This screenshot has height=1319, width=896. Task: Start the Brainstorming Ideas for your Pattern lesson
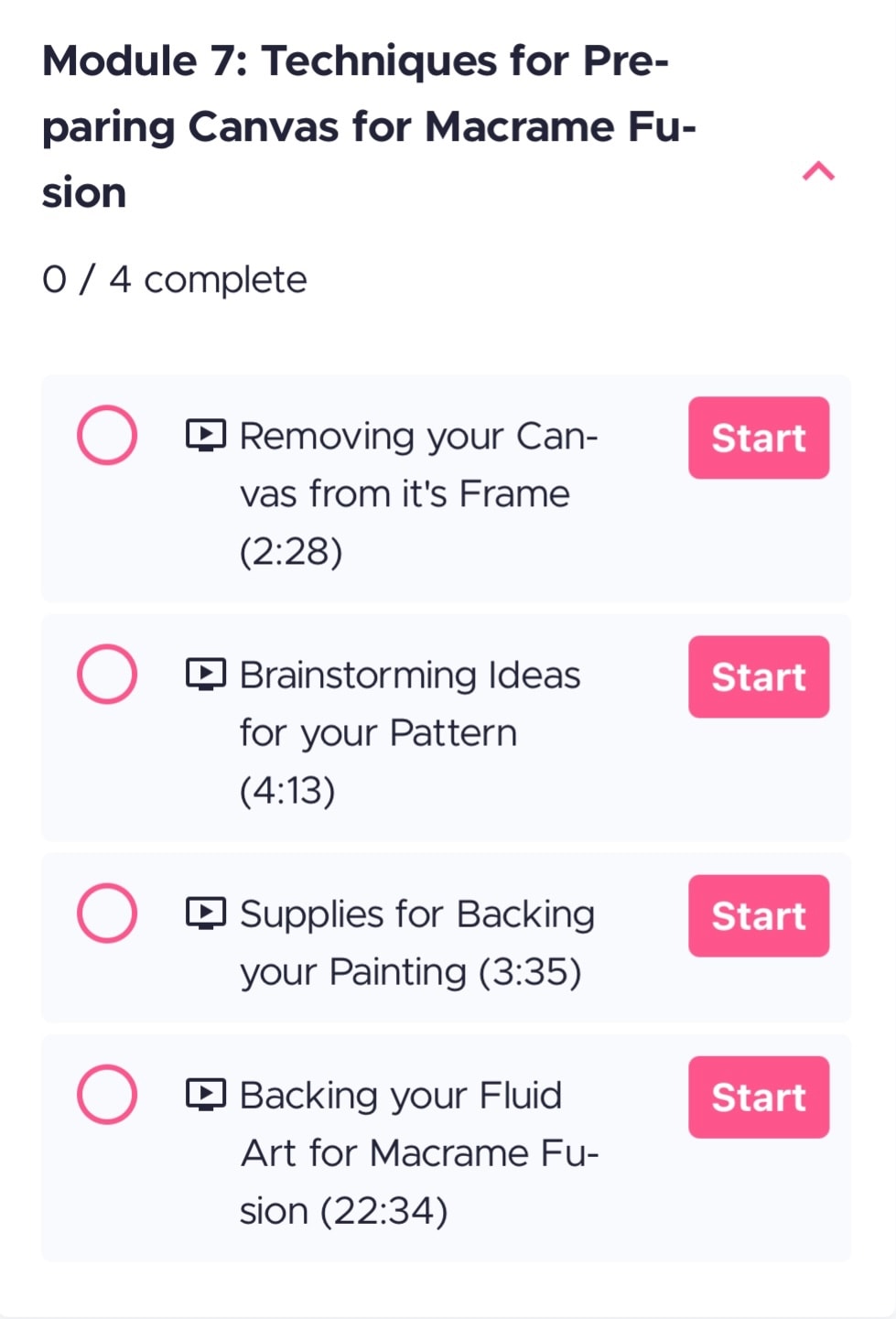click(759, 676)
